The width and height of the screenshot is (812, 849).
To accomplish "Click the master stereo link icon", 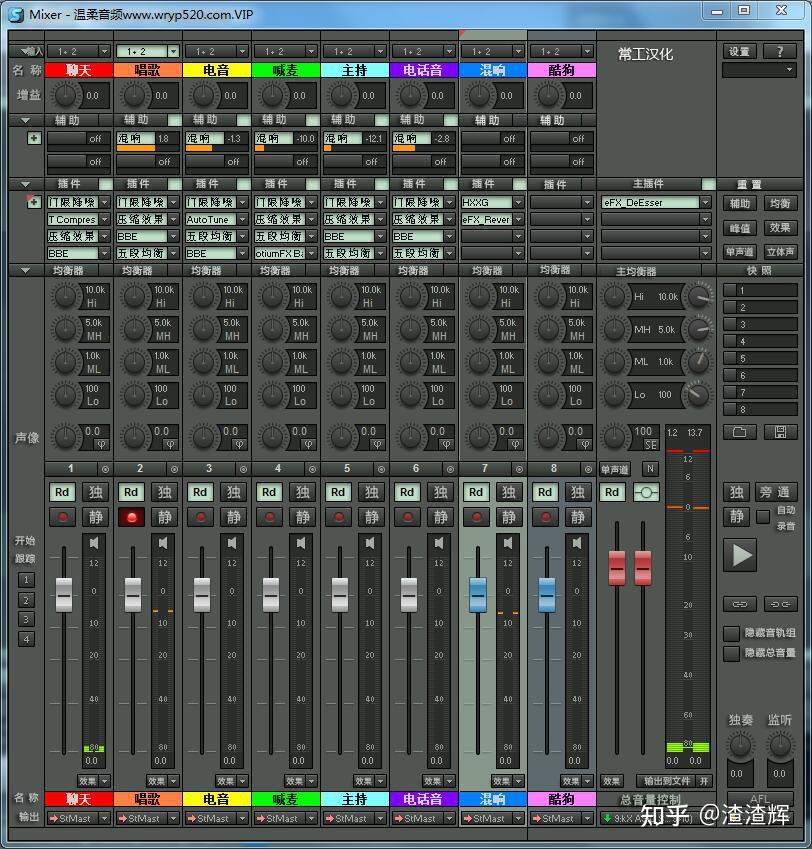I will pos(646,492).
